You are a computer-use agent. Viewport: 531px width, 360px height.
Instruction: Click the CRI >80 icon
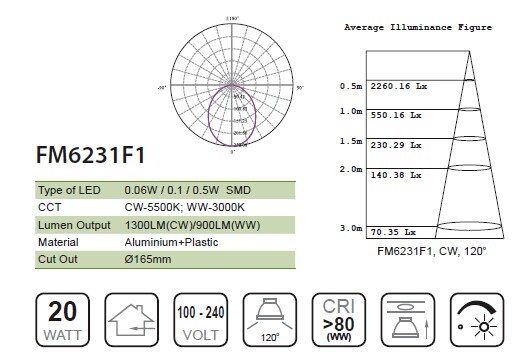pyautogui.click(x=339, y=320)
